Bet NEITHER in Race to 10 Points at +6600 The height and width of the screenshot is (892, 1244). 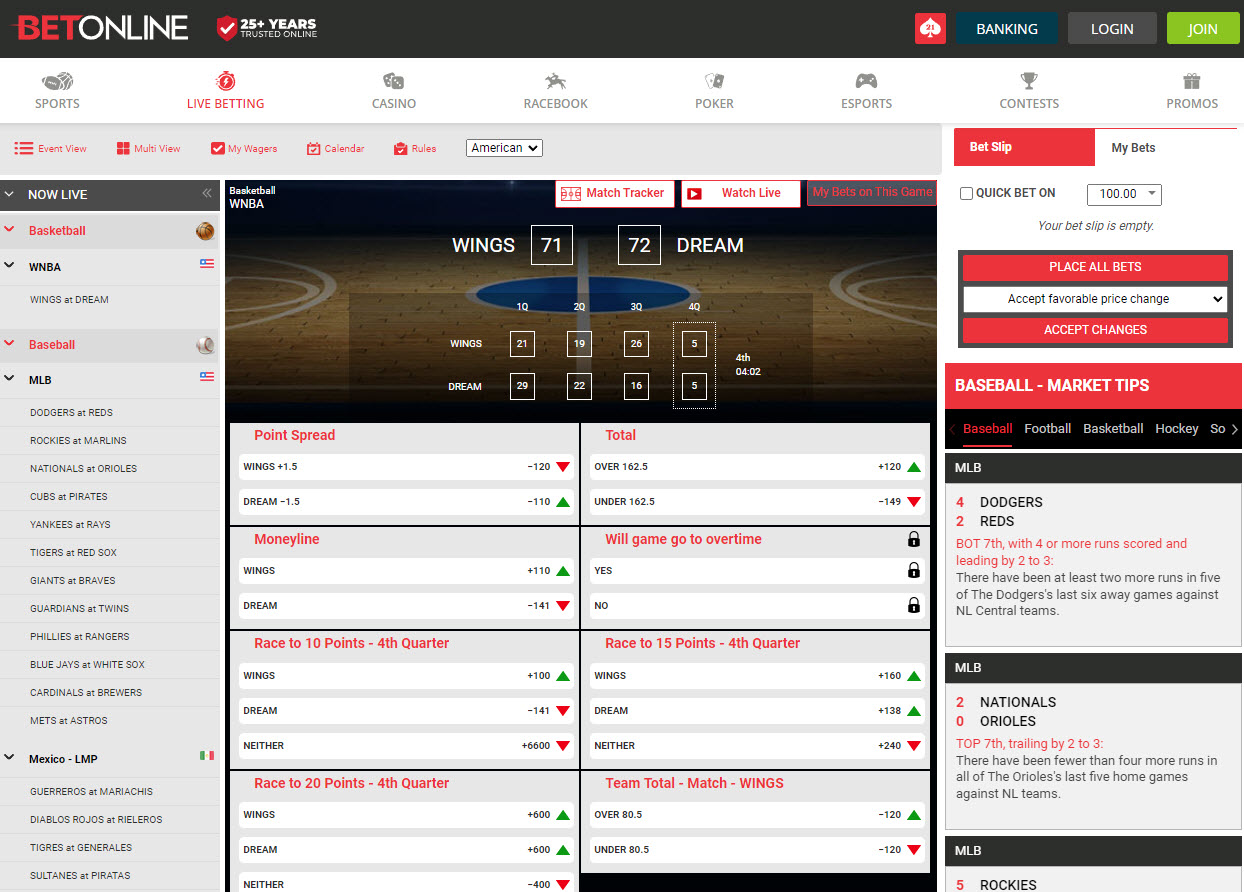404,746
